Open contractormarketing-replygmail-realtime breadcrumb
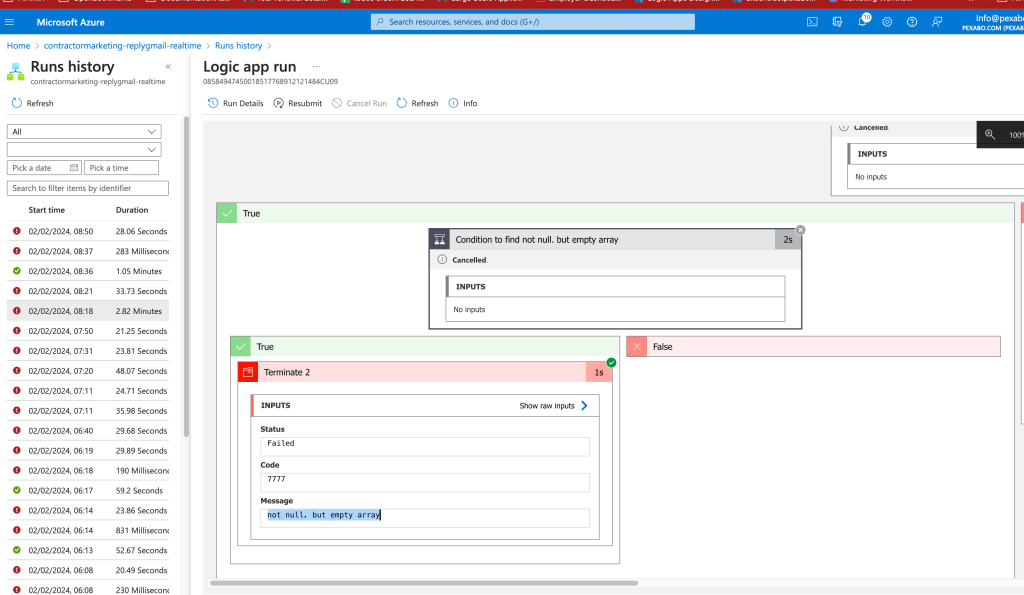 pos(122,46)
